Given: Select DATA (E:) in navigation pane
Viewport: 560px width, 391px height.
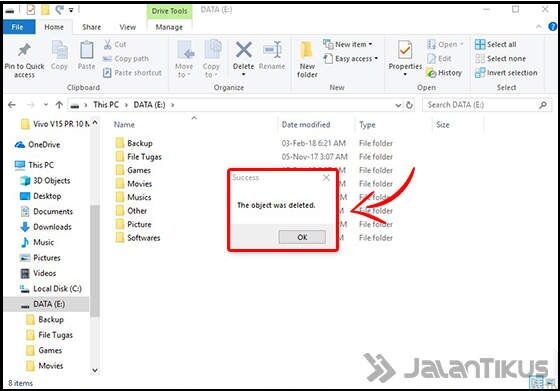Looking at the screenshot, I should point(46,304).
